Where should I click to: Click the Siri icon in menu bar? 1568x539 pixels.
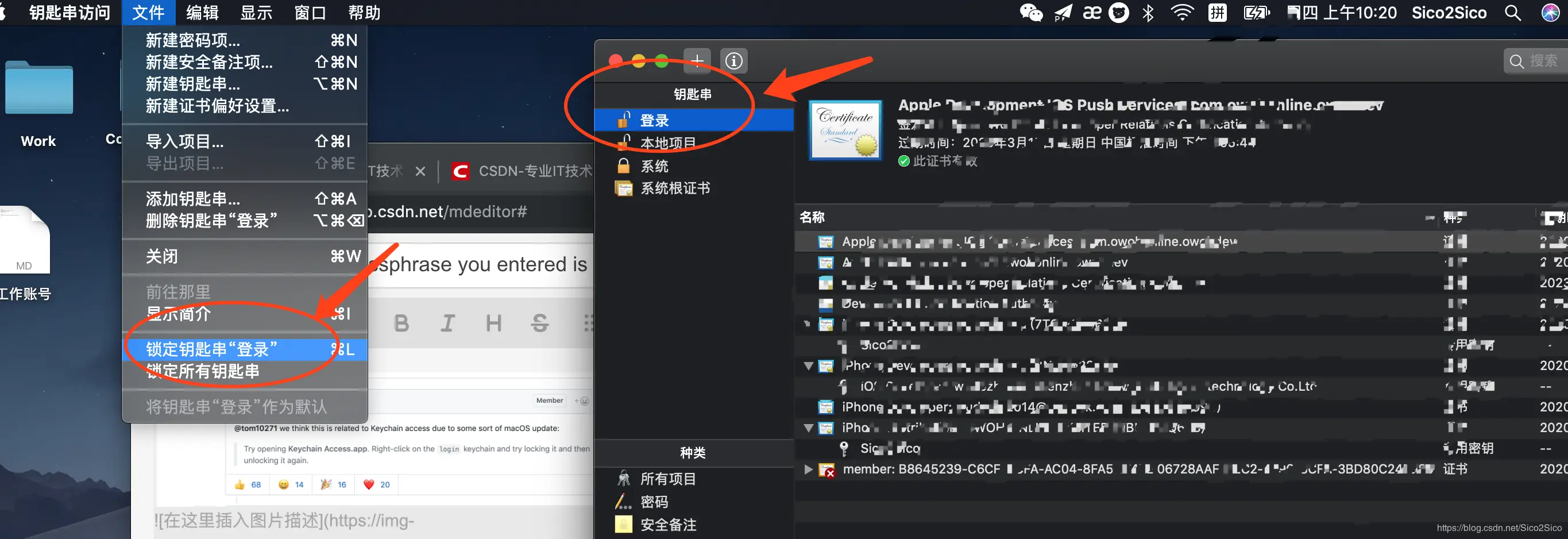click(x=1550, y=12)
